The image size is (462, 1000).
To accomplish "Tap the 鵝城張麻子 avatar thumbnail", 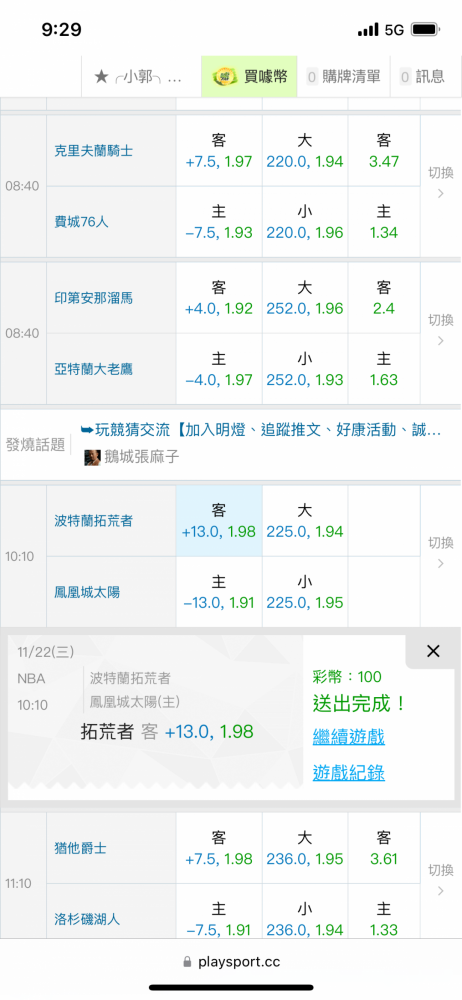I will [x=93, y=457].
